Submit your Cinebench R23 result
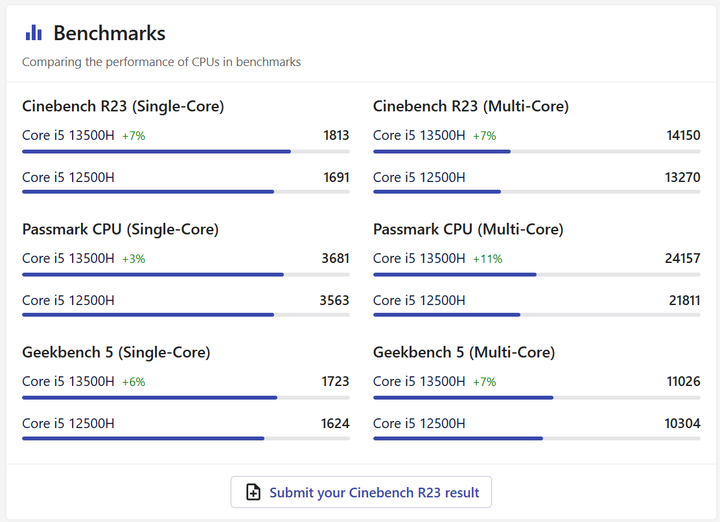720x522 pixels. click(x=361, y=492)
